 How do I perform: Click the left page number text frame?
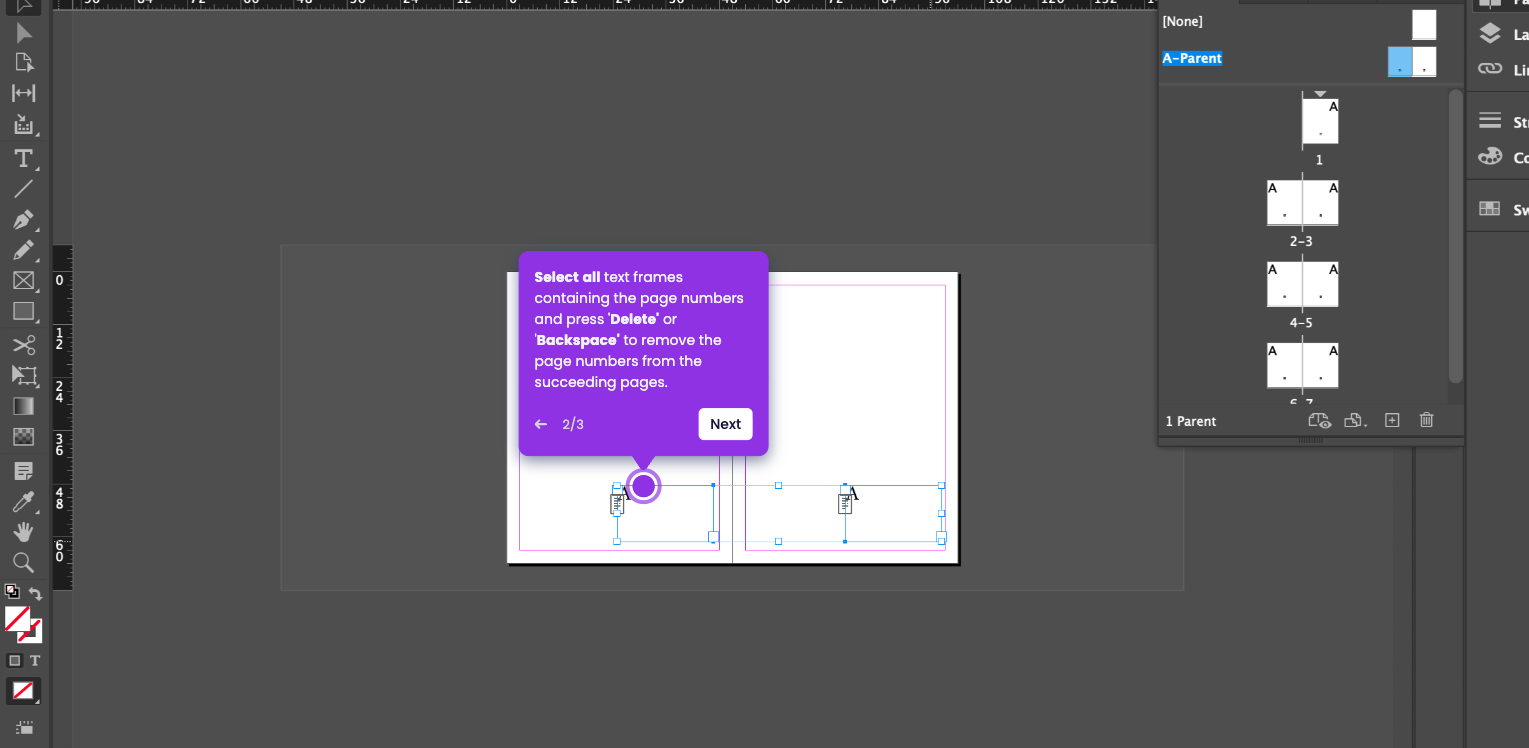coord(665,513)
